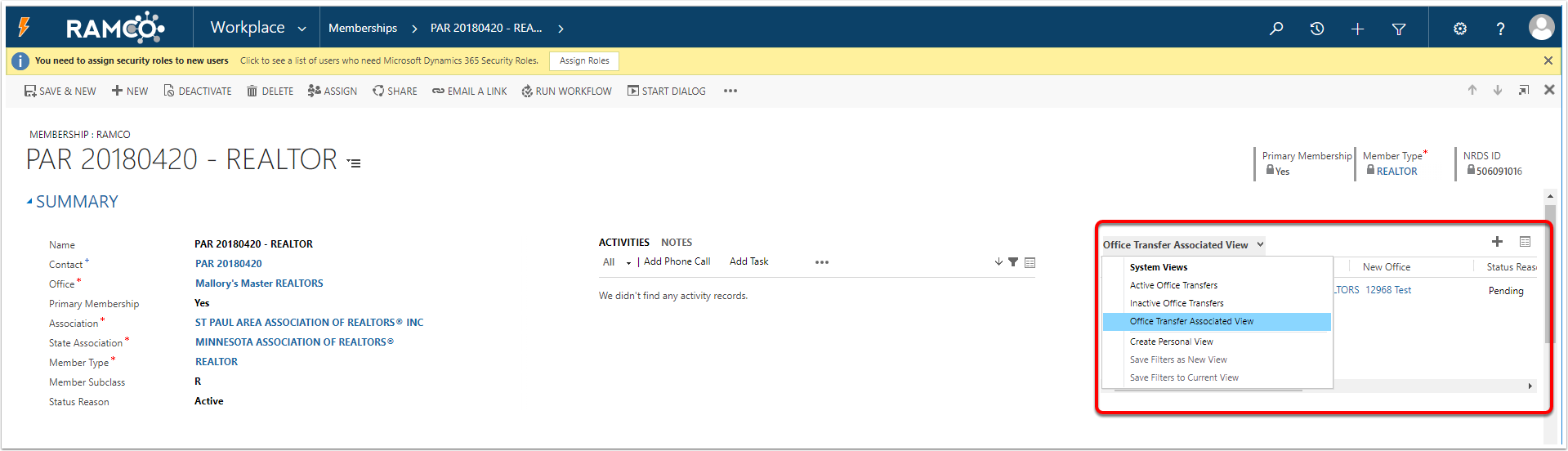Click Add Phone Call
This screenshot has width=1568, height=451.
click(677, 261)
